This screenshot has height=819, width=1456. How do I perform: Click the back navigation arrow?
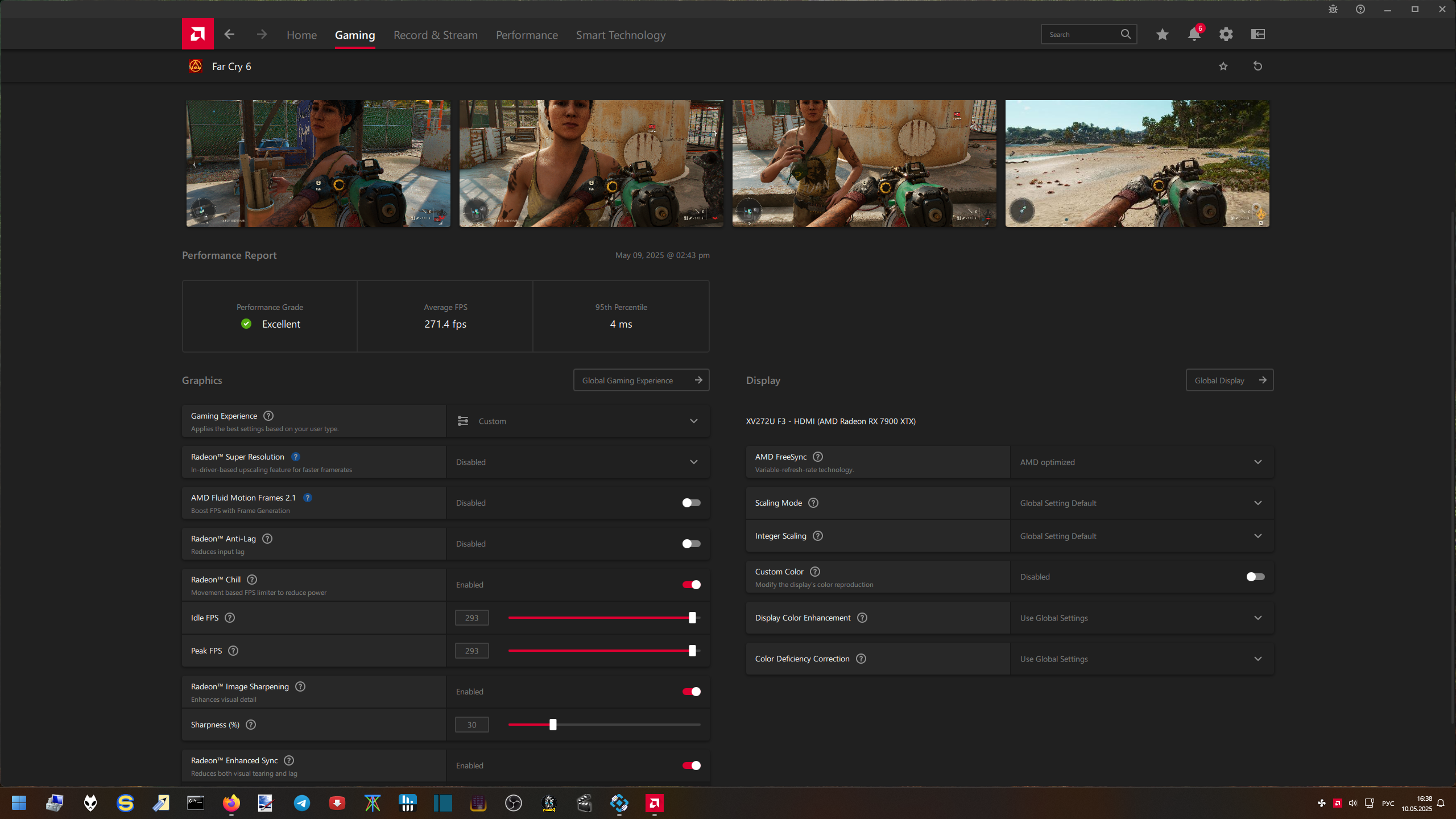coord(229,35)
